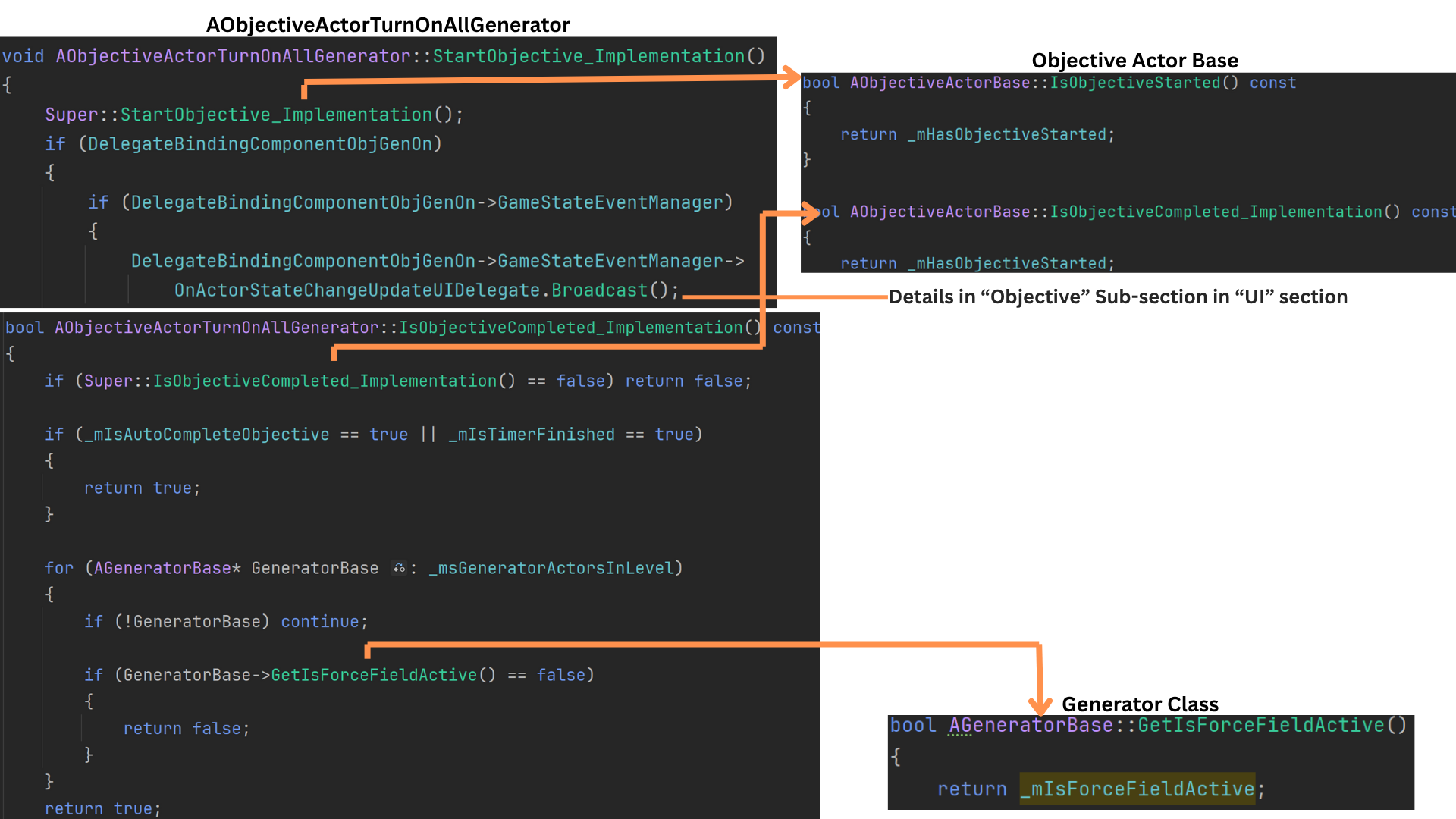Click the AObjectiveActorTurnOnAllGenerator heading text
Image resolution: width=1456 pixels, height=819 pixels.
(x=388, y=25)
